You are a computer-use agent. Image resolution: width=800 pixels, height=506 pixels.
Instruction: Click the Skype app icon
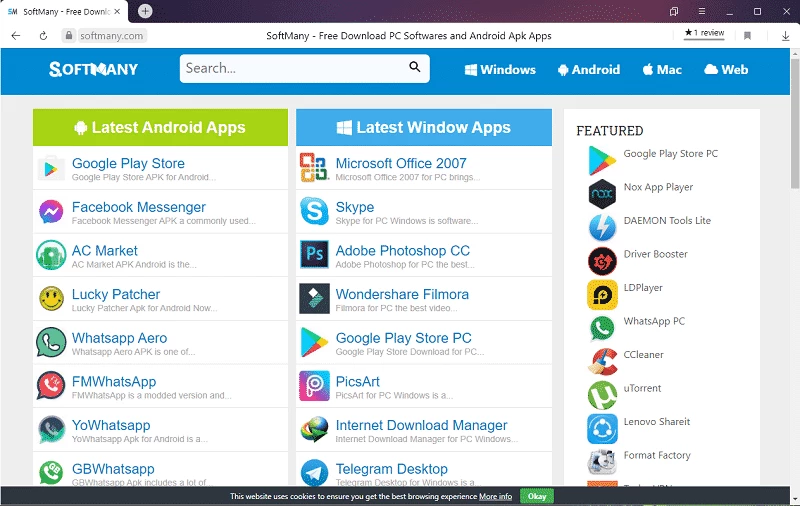(314, 211)
